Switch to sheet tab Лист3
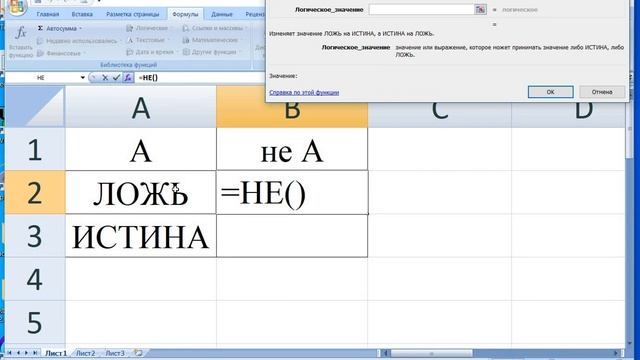The height and width of the screenshot is (360, 640). (x=115, y=353)
